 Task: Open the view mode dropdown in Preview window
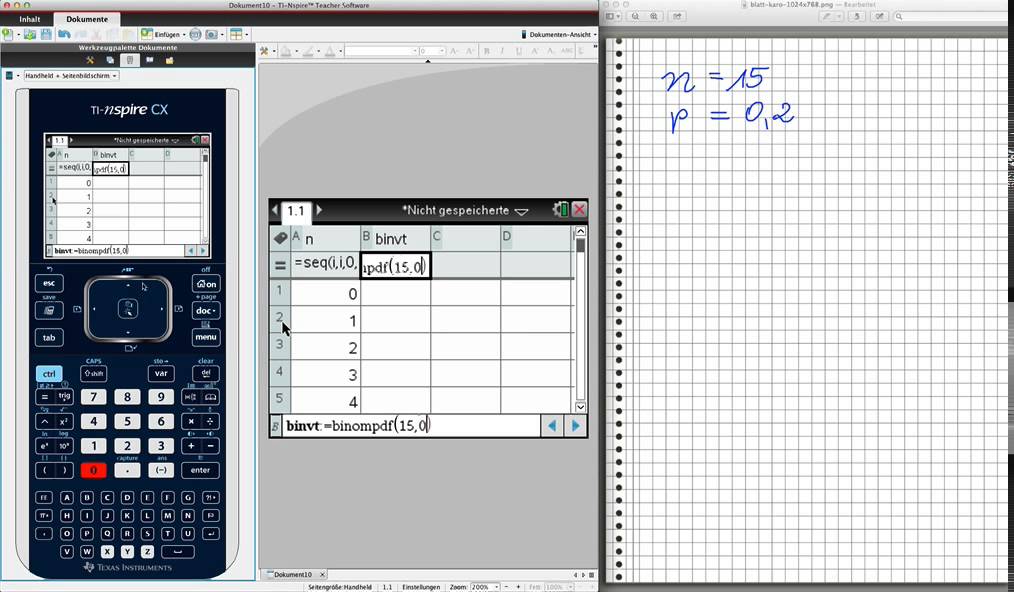tap(614, 16)
